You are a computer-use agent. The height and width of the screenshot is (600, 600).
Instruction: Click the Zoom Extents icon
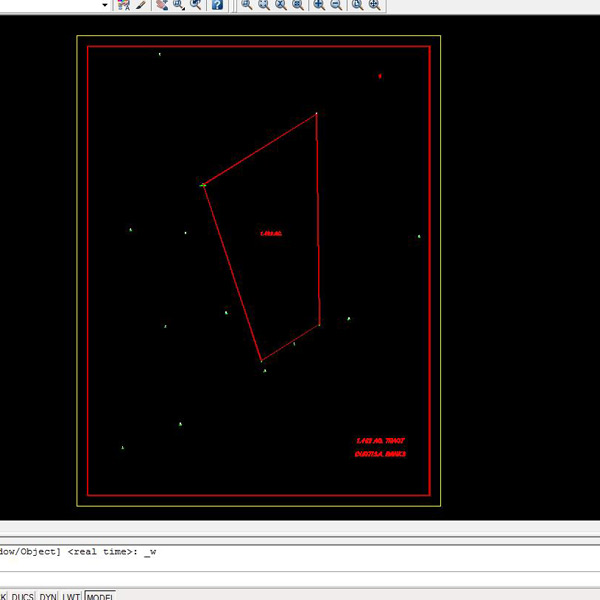(x=374, y=5)
